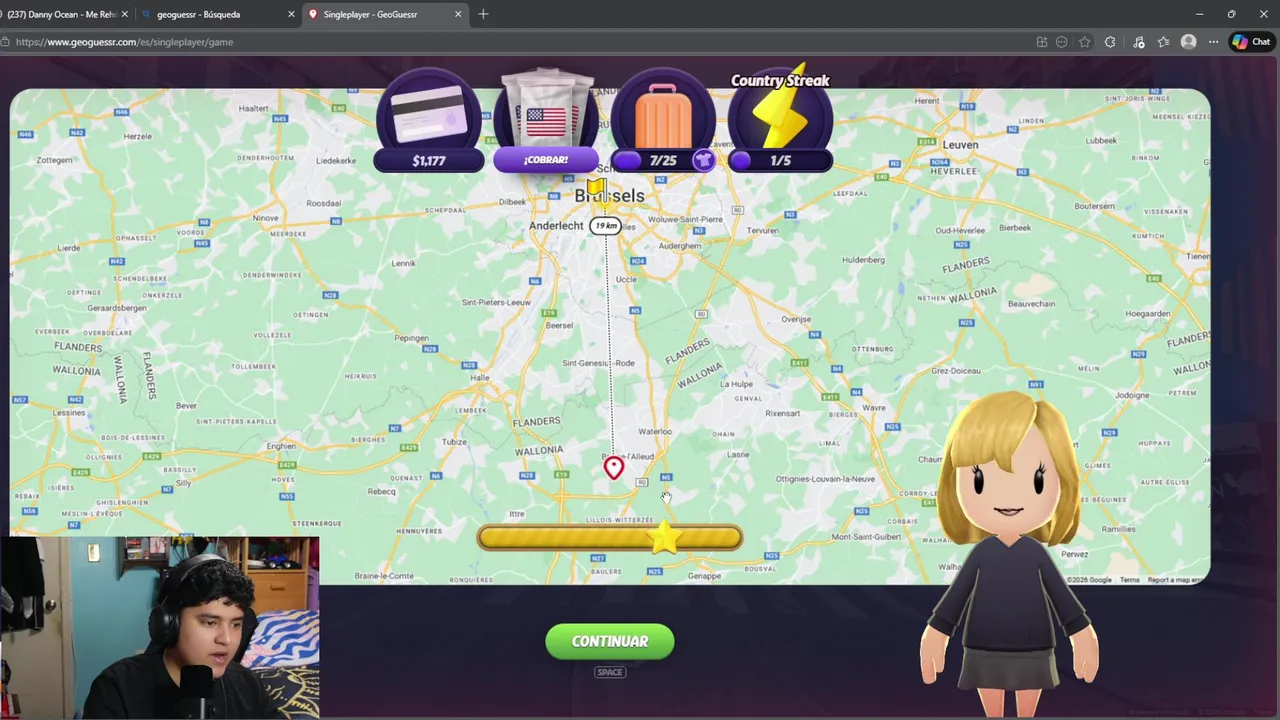Click the SPACE keyboard hint under CONTINUAR

610,672
